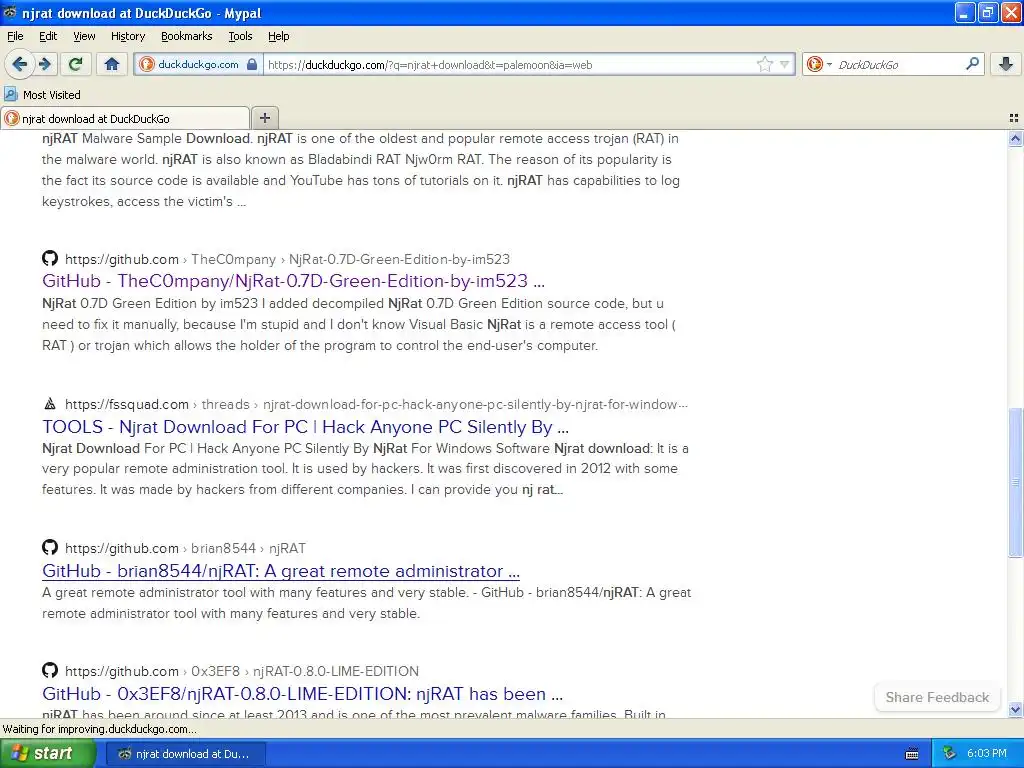Viewport: 1024px width, 768px height.
Task: Open a new tab with plus button
Action: pyautogui.click(x=264, y=118)
